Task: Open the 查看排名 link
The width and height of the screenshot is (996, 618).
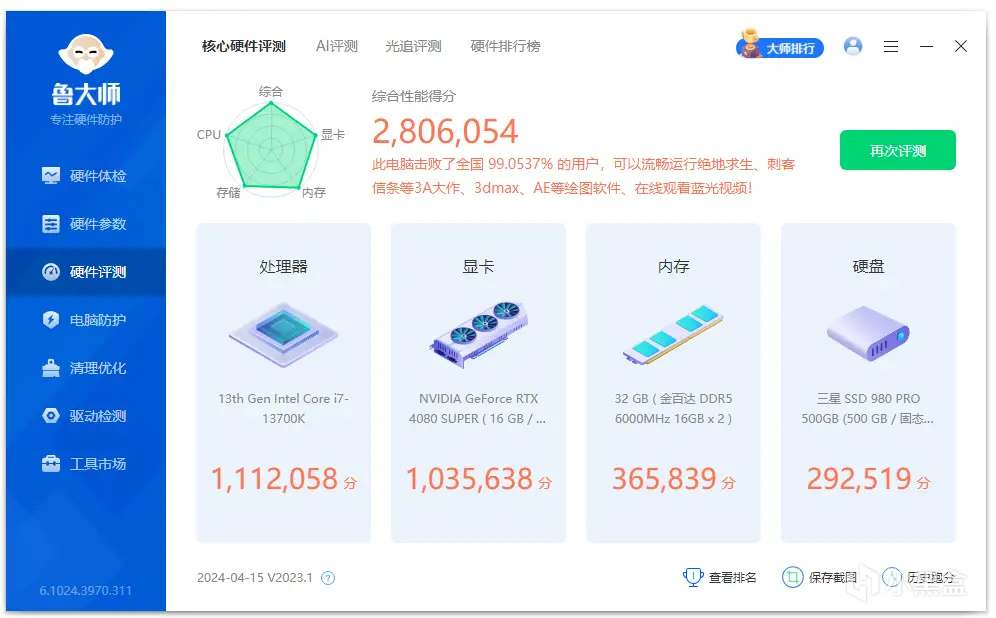Action: point(732,577)
